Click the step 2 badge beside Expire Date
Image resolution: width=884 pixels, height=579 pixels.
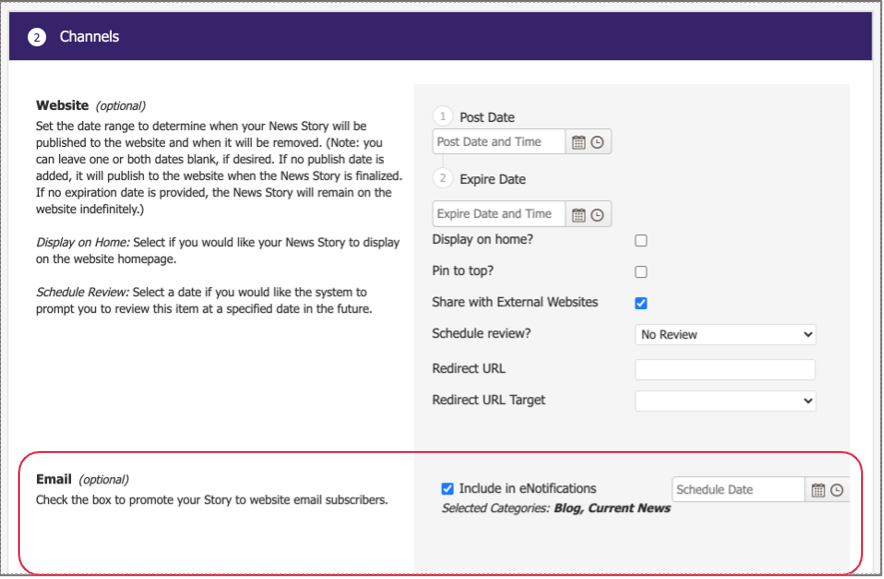pyautogui.click(x=443, y=179)
